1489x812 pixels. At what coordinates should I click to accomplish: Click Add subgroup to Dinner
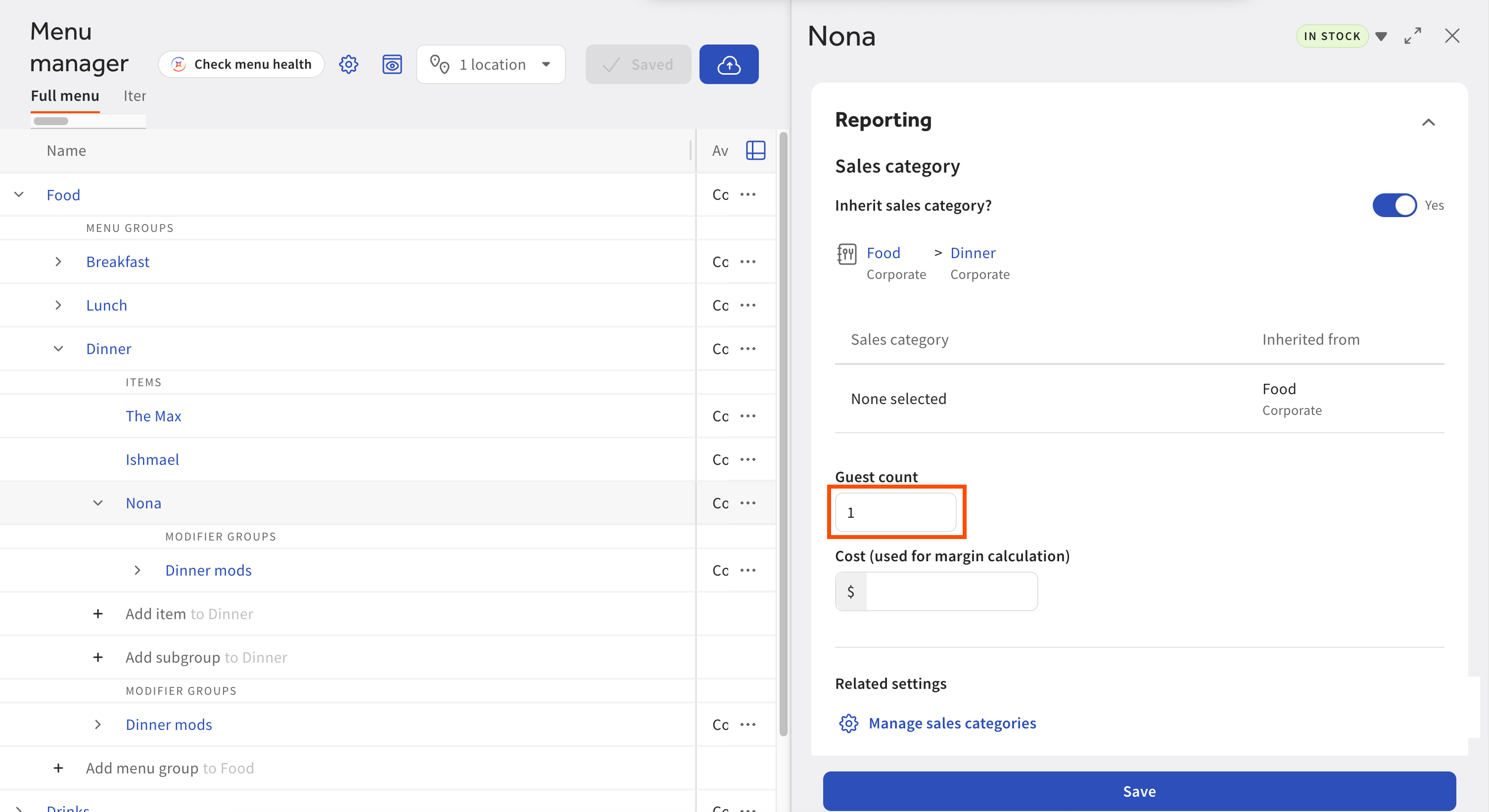point(206,657)
